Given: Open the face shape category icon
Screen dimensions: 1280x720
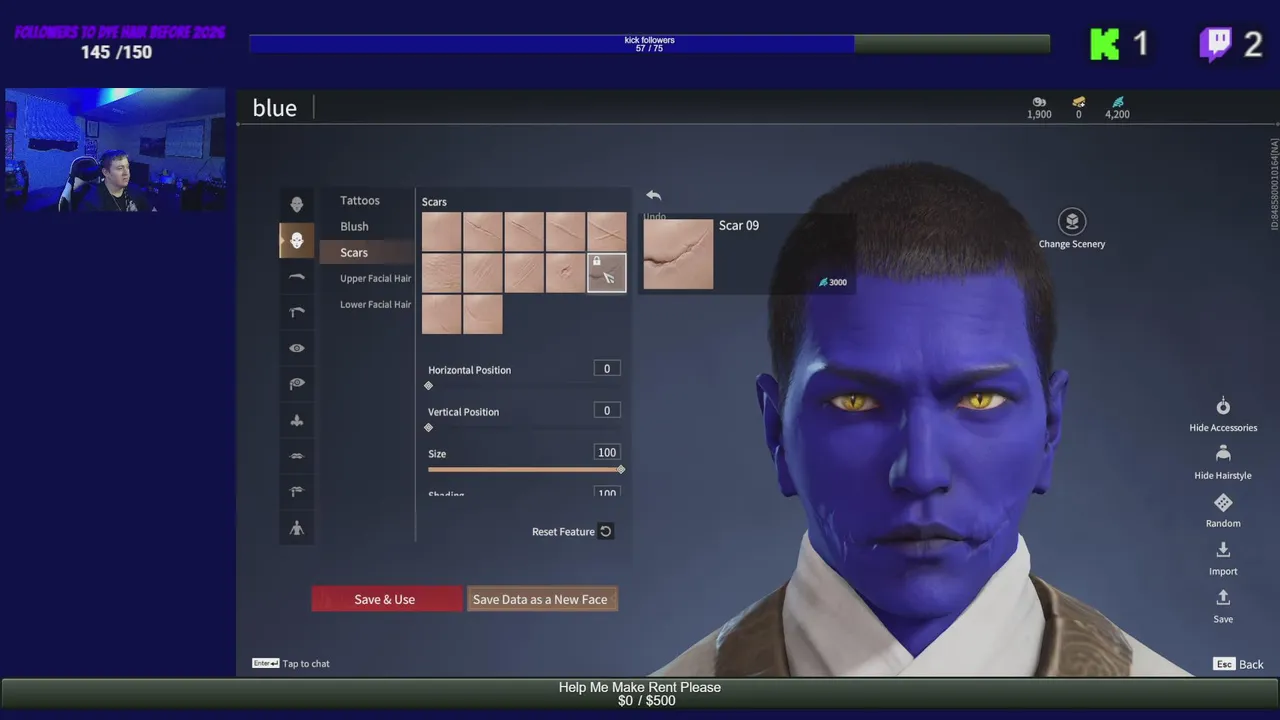Looking at the screenshot, I should tap(297, 204).
